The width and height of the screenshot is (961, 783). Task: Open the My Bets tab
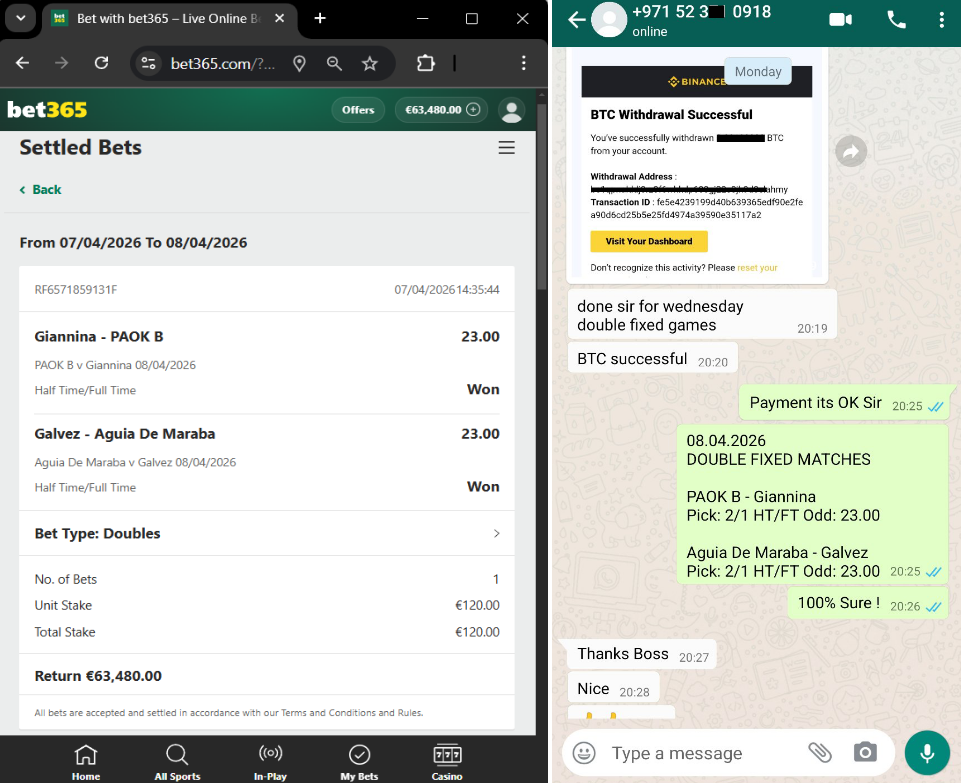[x=359, y=761]
